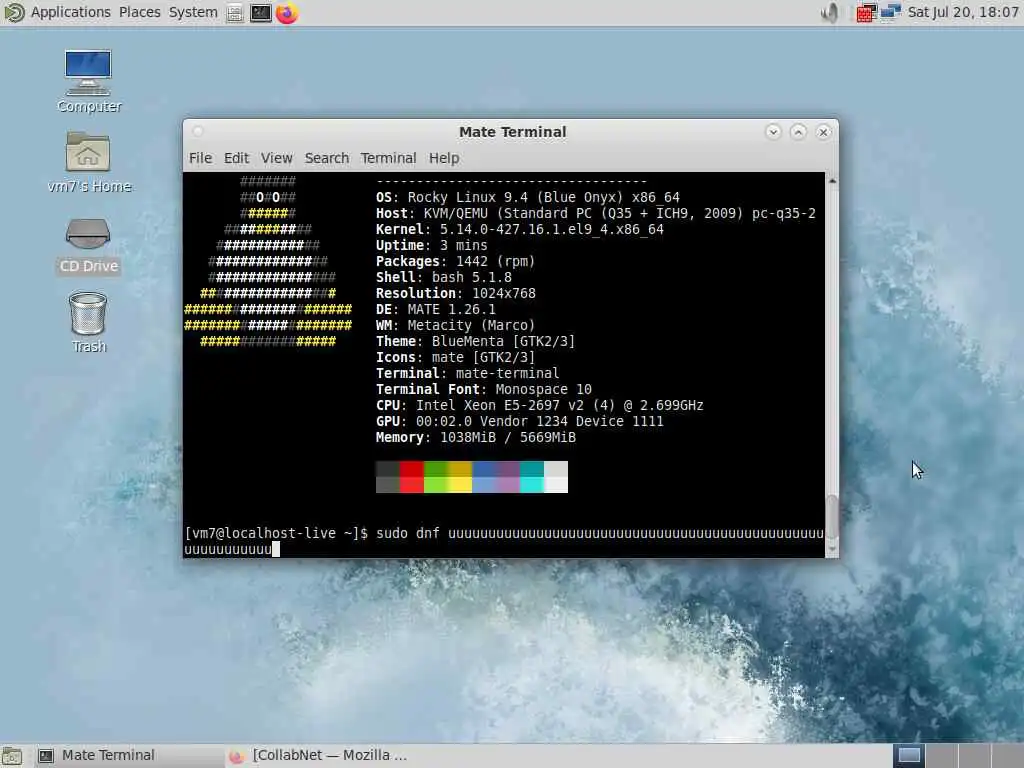The height and width of the screenshot is (768, 1024).
Task: Click the "CPU: Intel Xeon E5-2697" line
Action: pyautogui.click(x=539, y=406)
